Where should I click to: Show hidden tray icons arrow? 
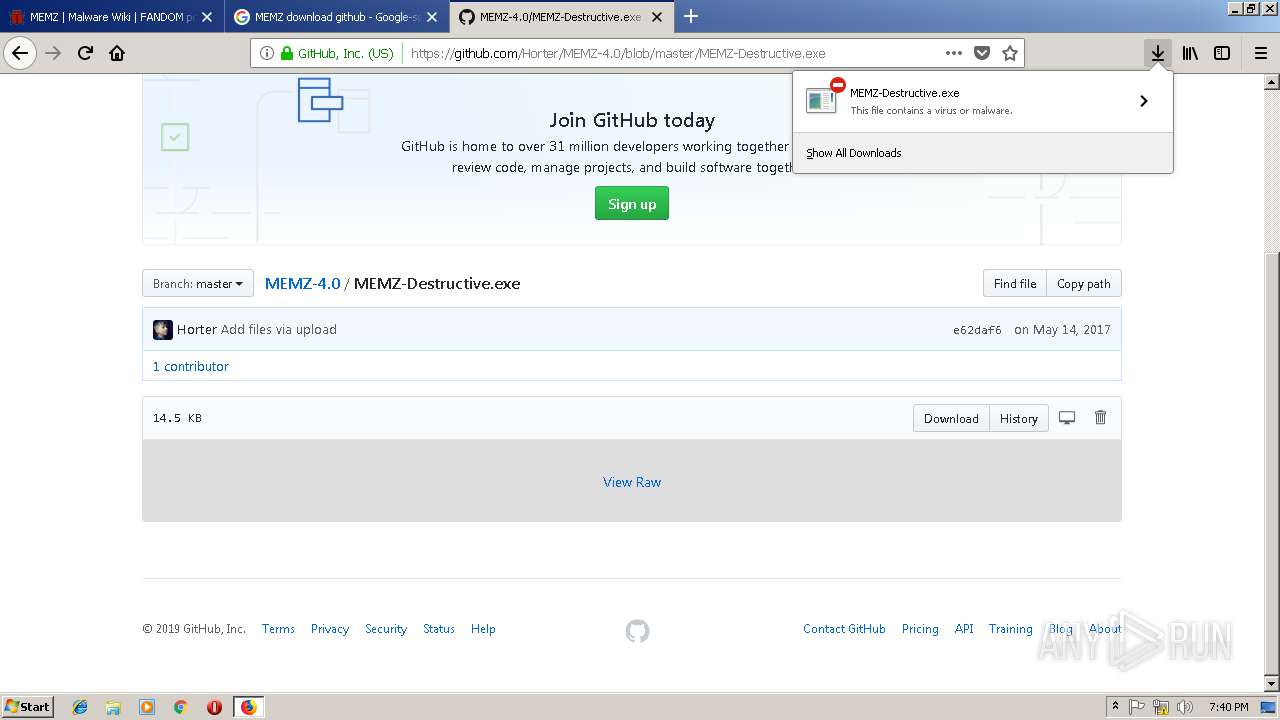(x=1115, y=706)
